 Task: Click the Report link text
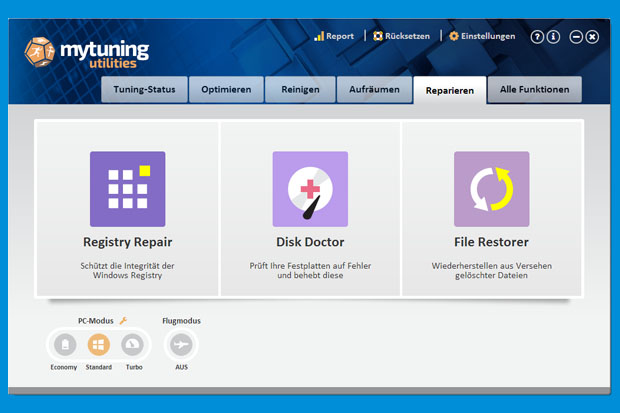pyautogui.click(x=340, y=36)
